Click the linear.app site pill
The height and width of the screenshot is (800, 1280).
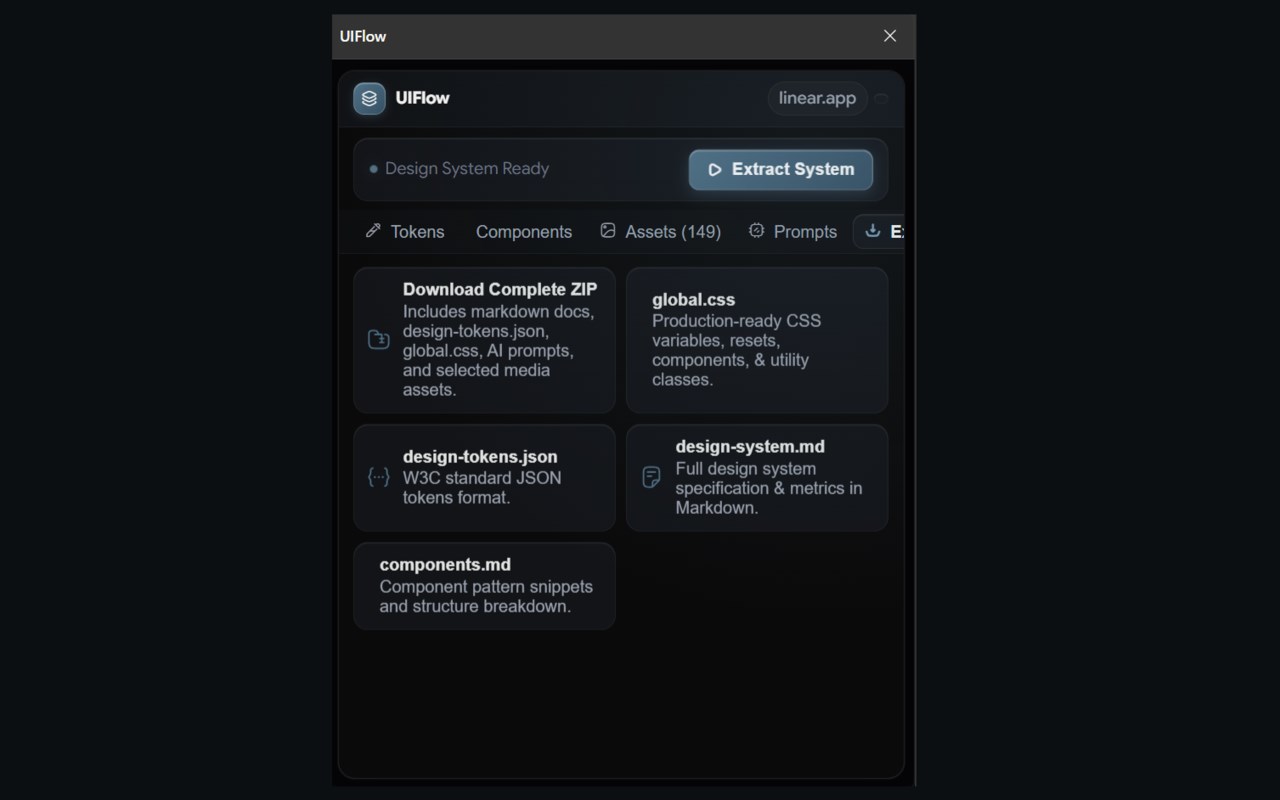pos(817,98)
